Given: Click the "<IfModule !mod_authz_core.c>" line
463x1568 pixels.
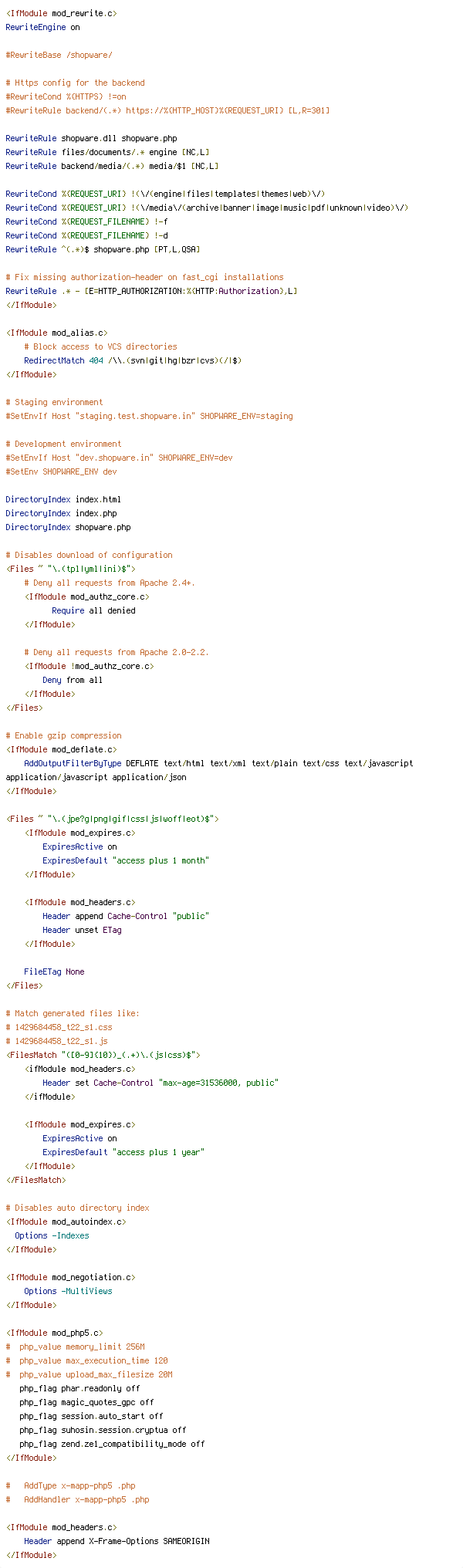Looking at the screenshot, I should 89,666.
